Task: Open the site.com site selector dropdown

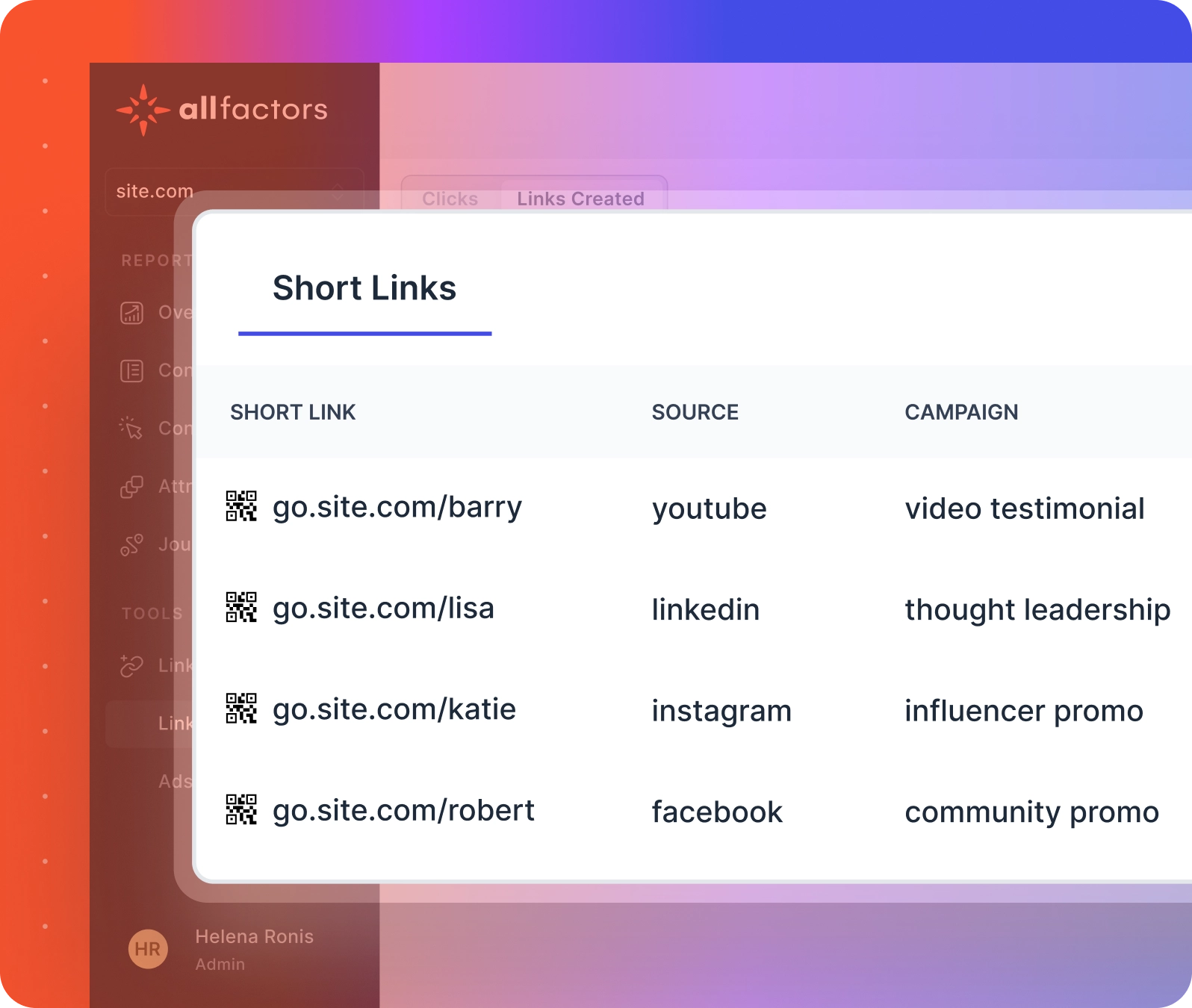Action: coord(235,192)
